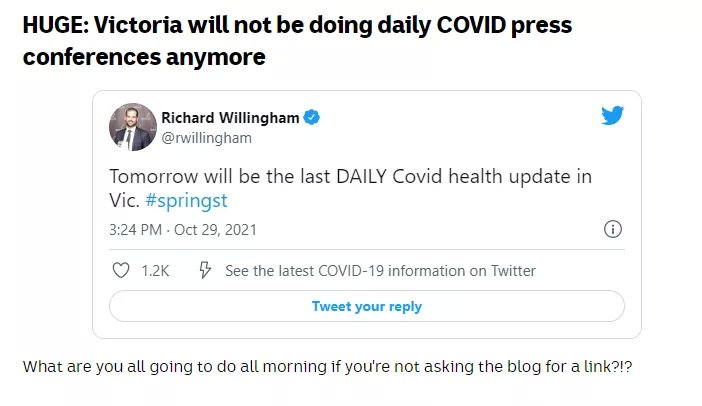Open See the latest COVID-19 information link
Screen dimensions: 702x406
(380, 271)
